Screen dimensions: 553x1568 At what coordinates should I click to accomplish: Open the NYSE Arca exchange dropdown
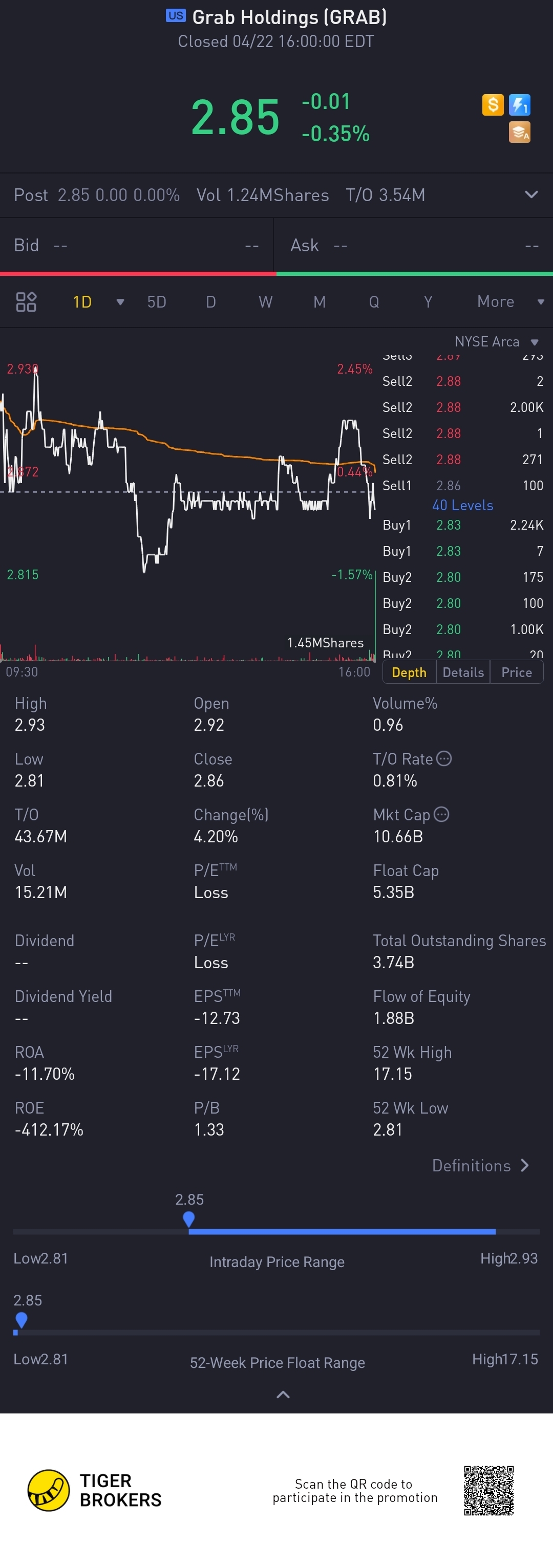[x=496, y=341]
